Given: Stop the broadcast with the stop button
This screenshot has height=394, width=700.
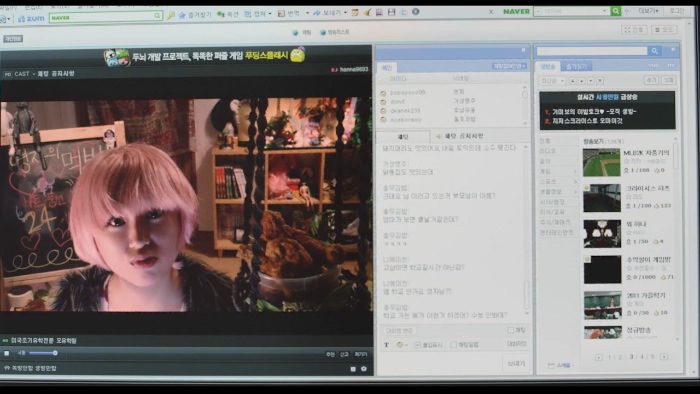Looking at the screenshot, I should (7, 353).
